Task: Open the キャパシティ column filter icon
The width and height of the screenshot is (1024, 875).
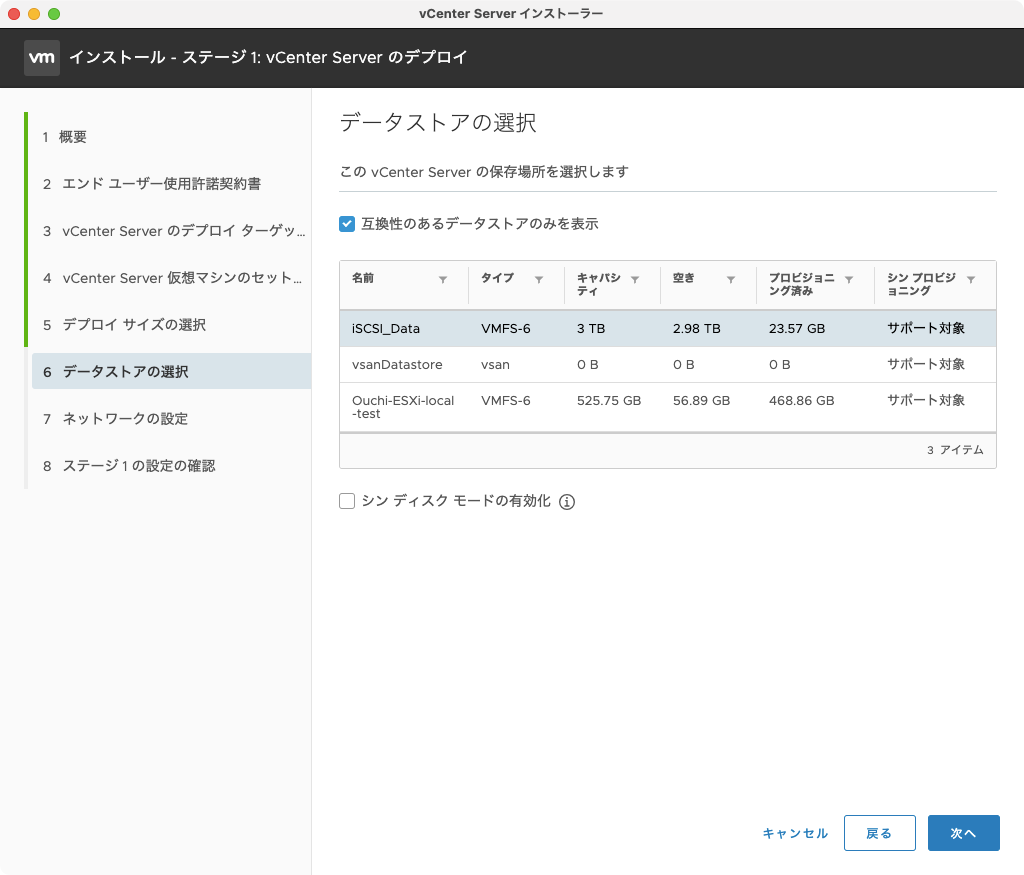Action: 635,281
